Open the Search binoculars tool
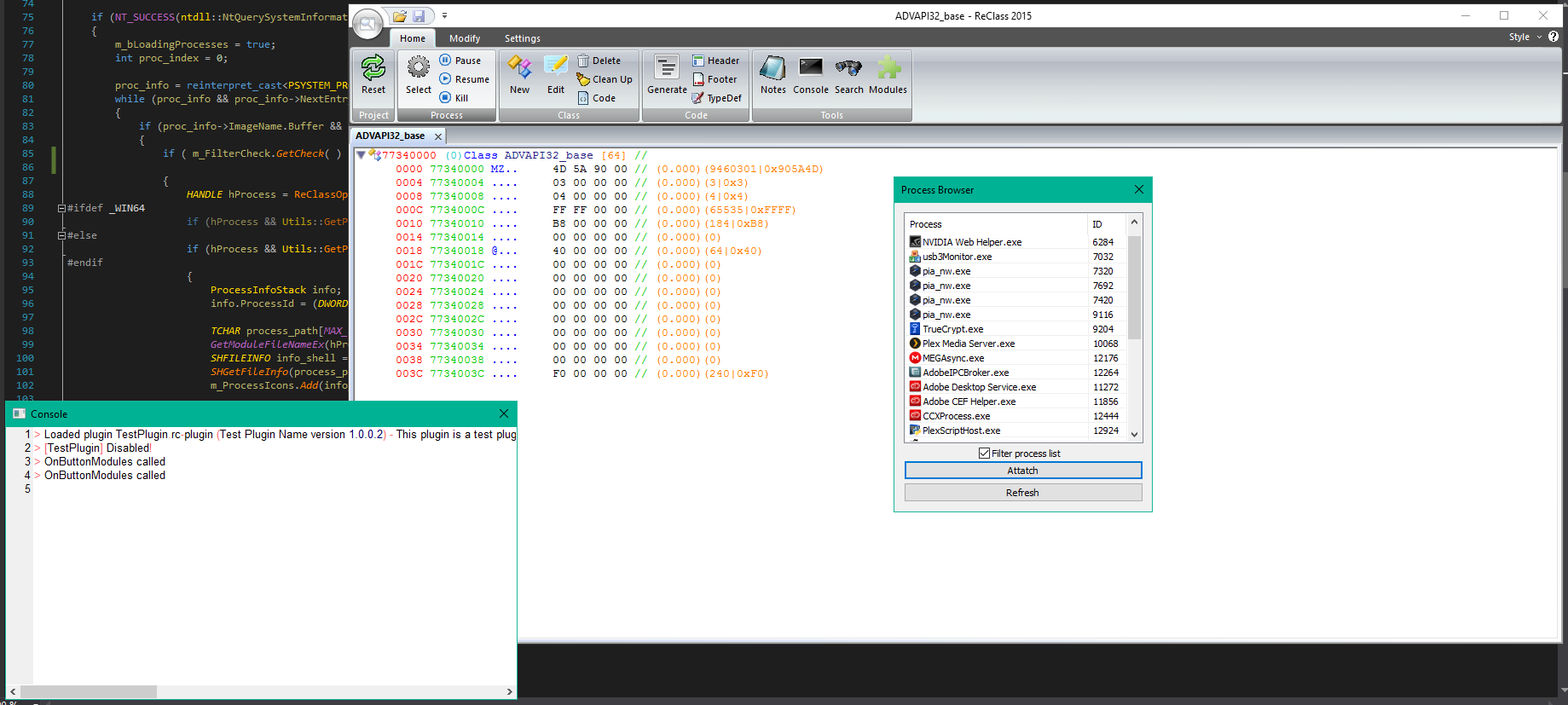 (848, 68)
